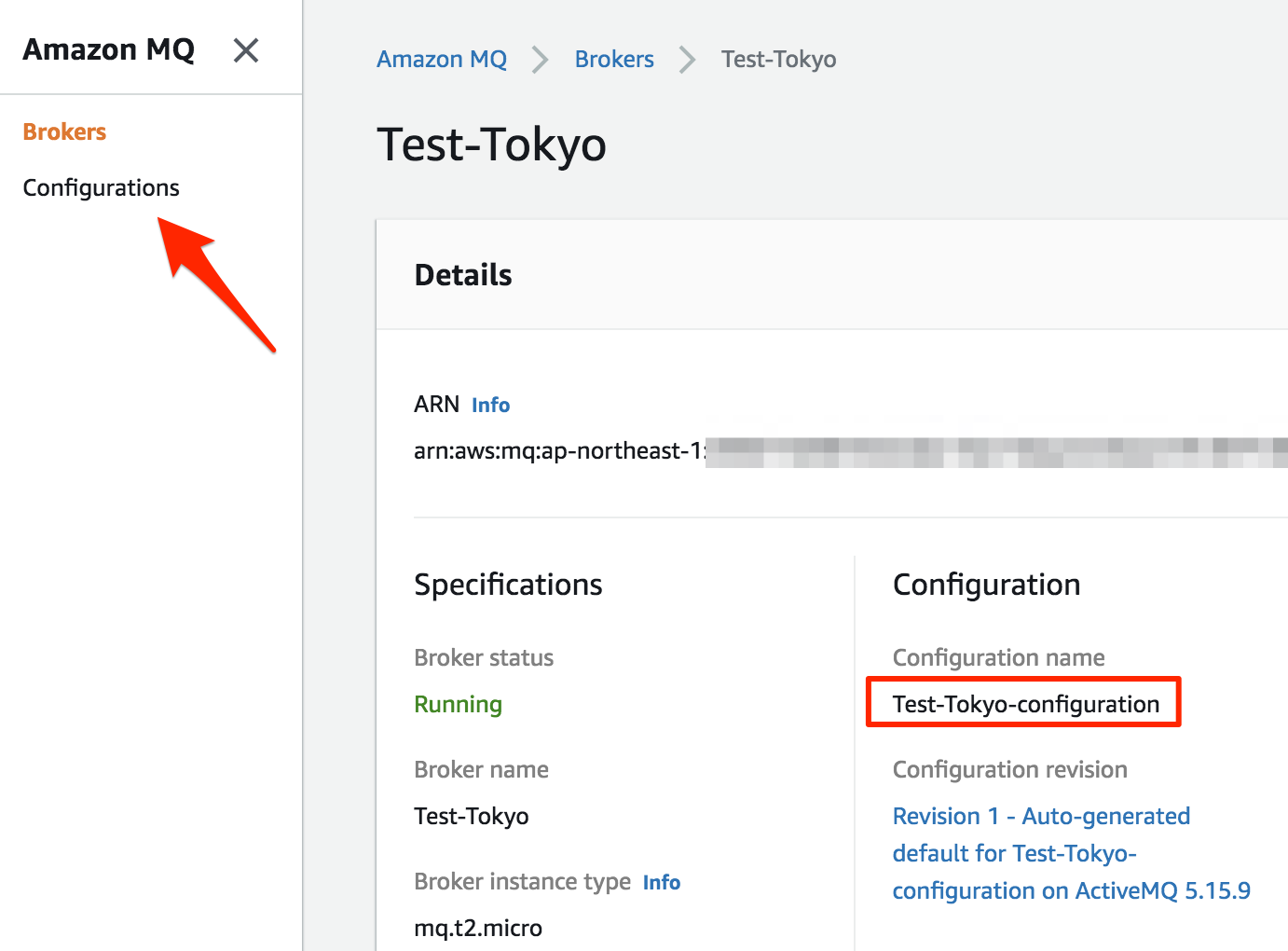This screenshot has height=951, width=1288.
Task: Click the Specifications heading
Action: pyautogui.click(x=508, y=585)
